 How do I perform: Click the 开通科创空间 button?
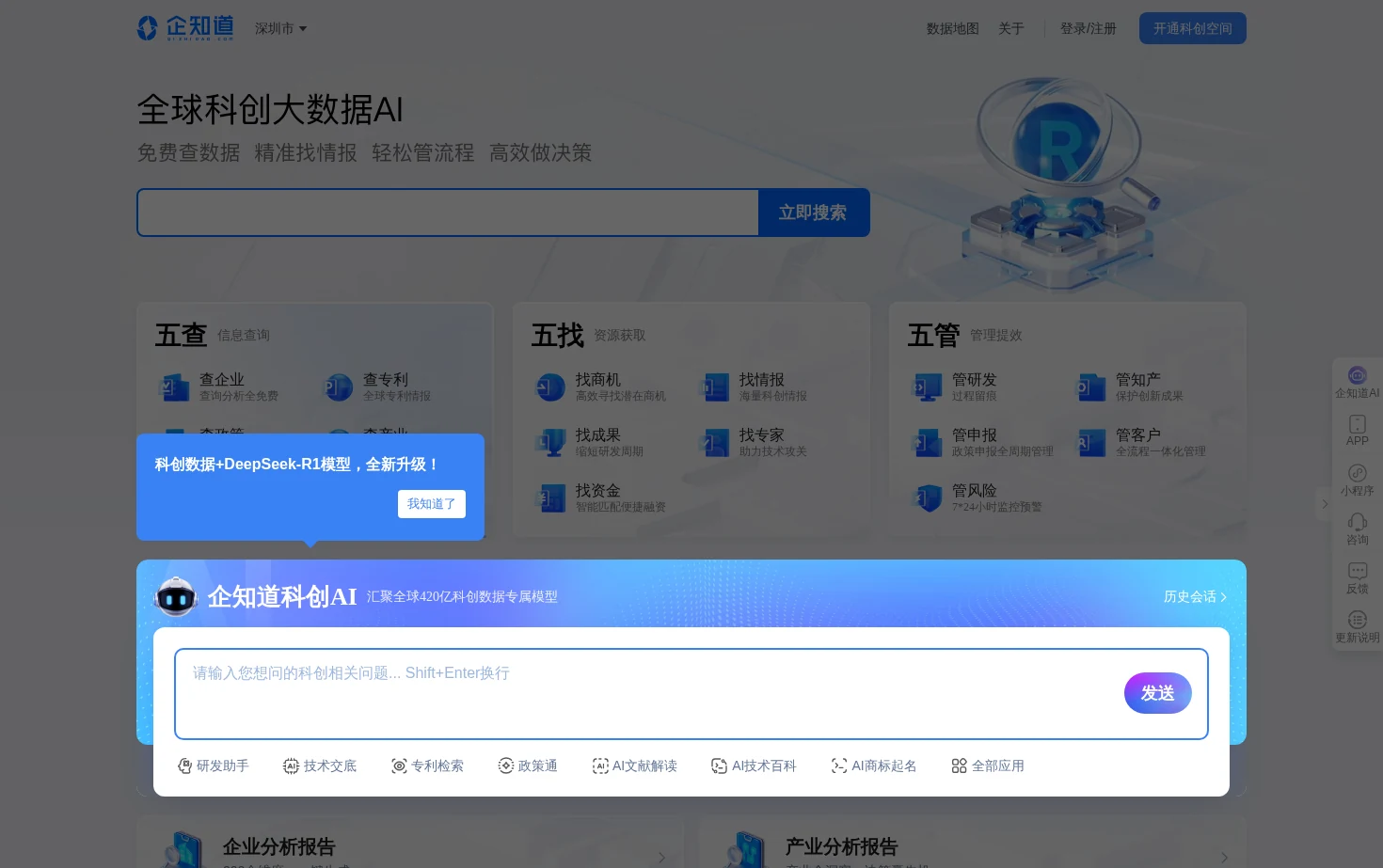coord(1192,28)
